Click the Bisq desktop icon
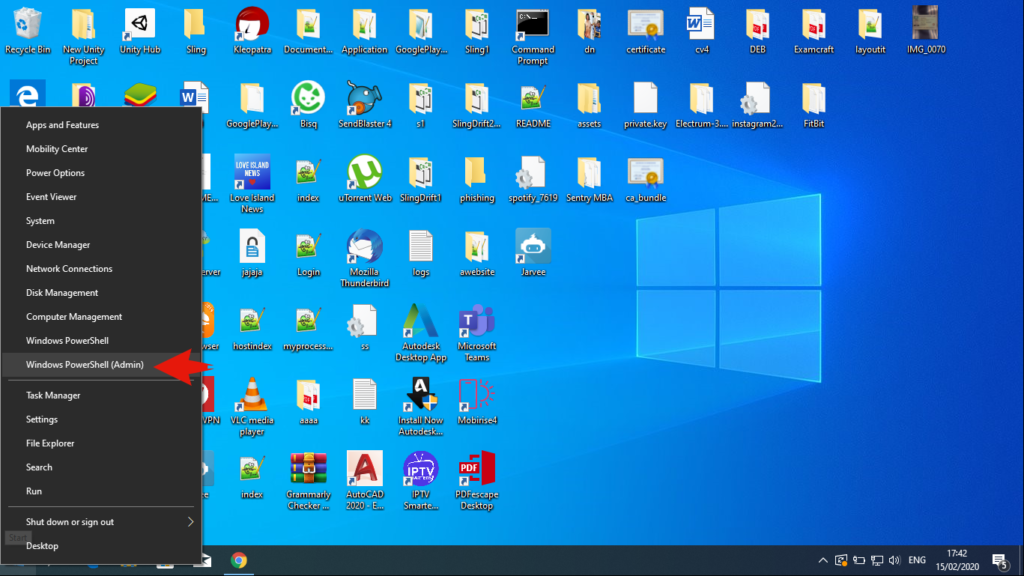This screenshot has height=576, width=1024. [x=308, y=104]
